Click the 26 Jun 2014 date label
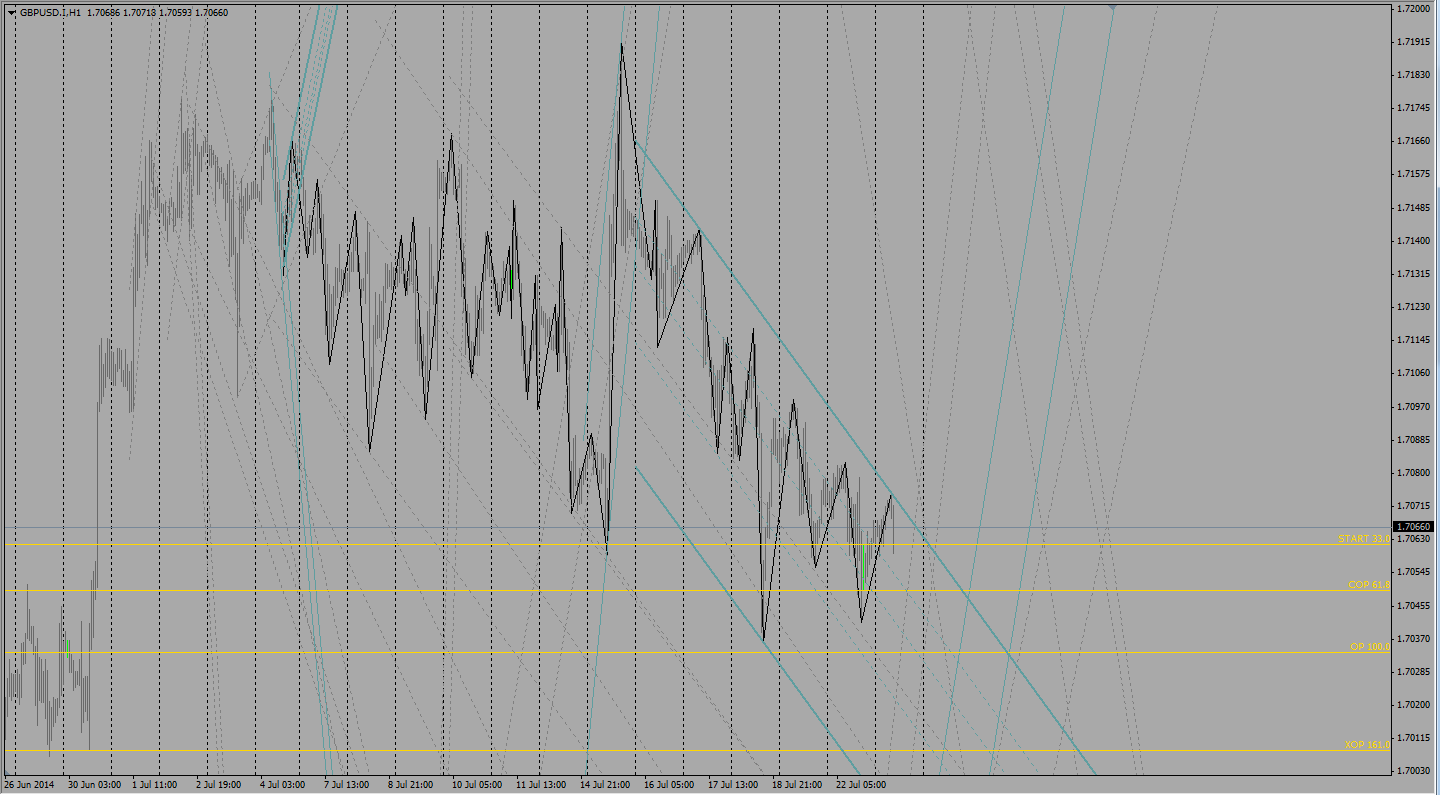Viewport: 1440px width, 795px height. point(30,785)
